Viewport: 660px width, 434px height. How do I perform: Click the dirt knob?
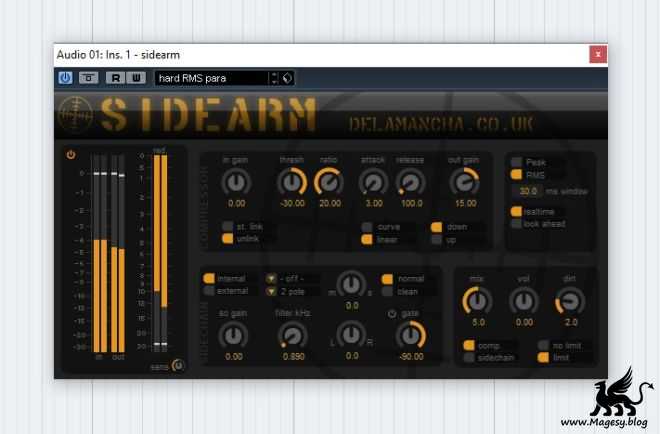[570, 301]
